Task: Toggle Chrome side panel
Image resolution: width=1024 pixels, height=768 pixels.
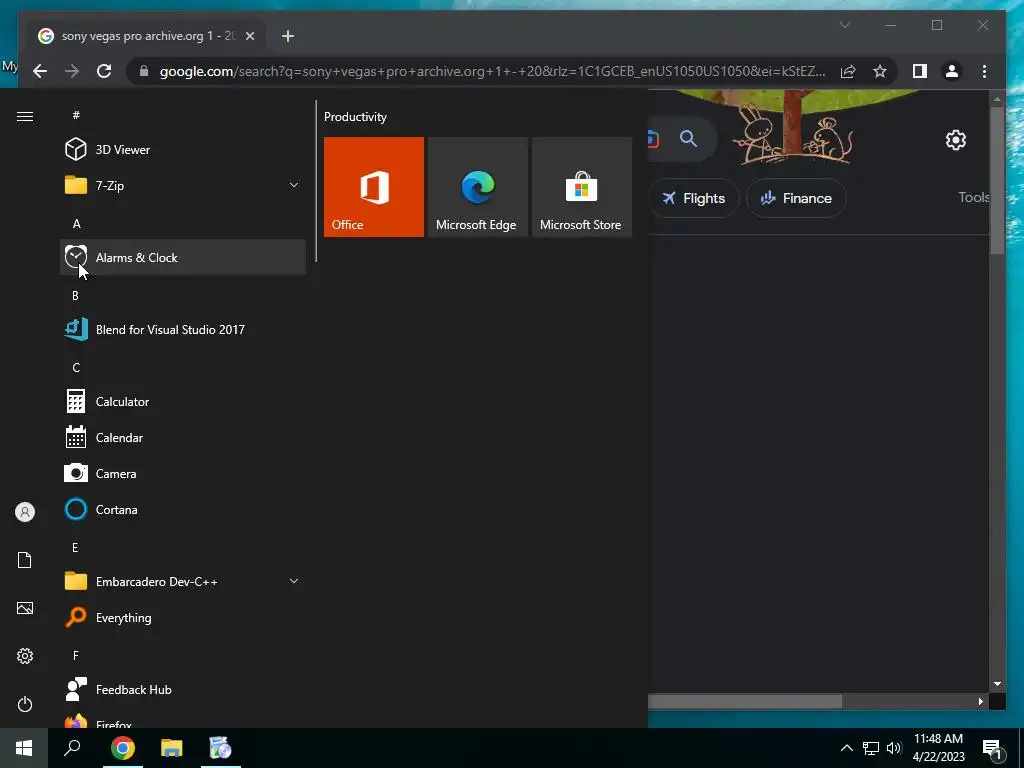Action: pyautogui.click(x=920, y=71)
